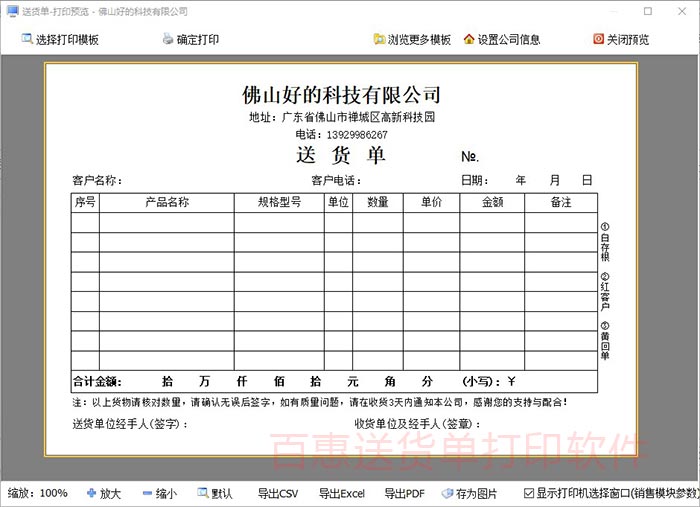This screenshot has height=507, width=700.
Task: Zoom out with the 缩小 minus icon
Action: click(x=147, y=493)
